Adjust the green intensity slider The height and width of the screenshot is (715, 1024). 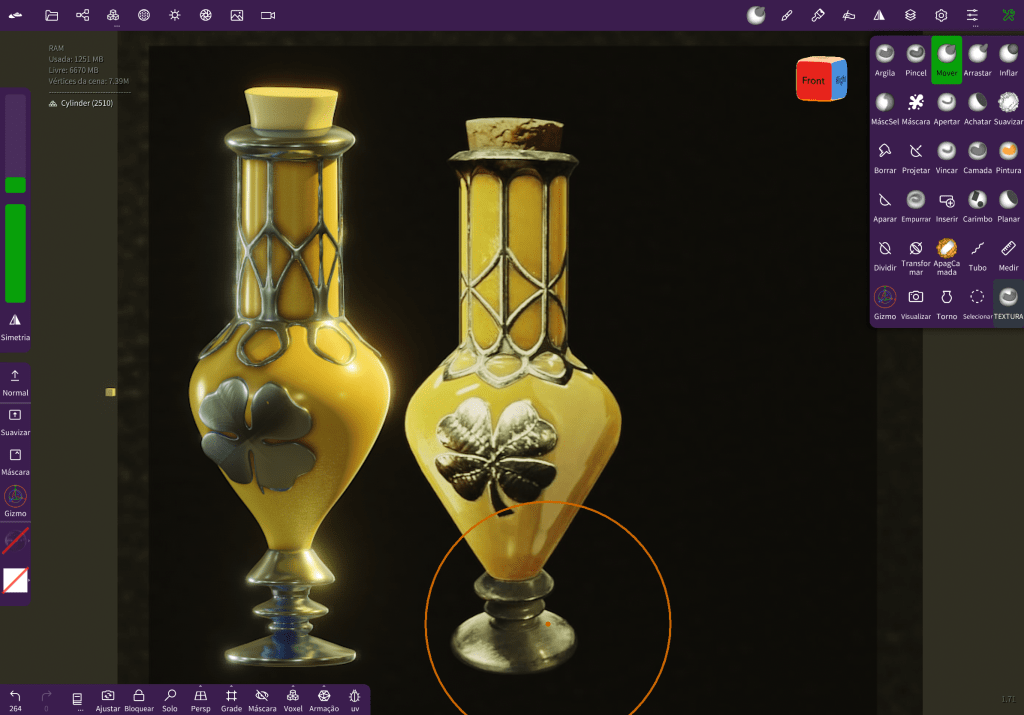15,252
